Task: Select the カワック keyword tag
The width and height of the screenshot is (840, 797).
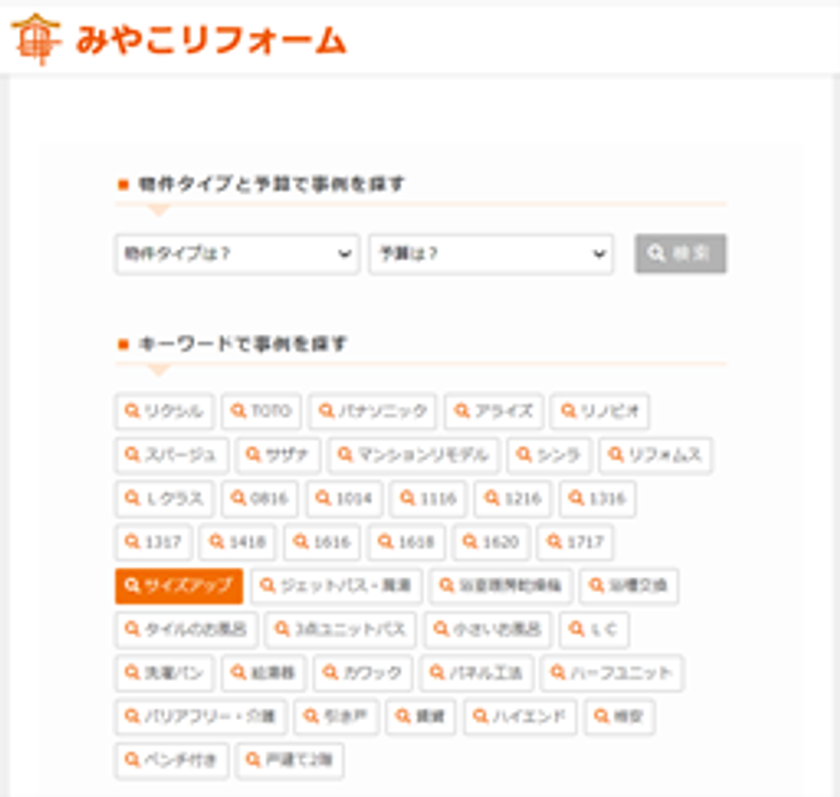Action: (363, 673)
